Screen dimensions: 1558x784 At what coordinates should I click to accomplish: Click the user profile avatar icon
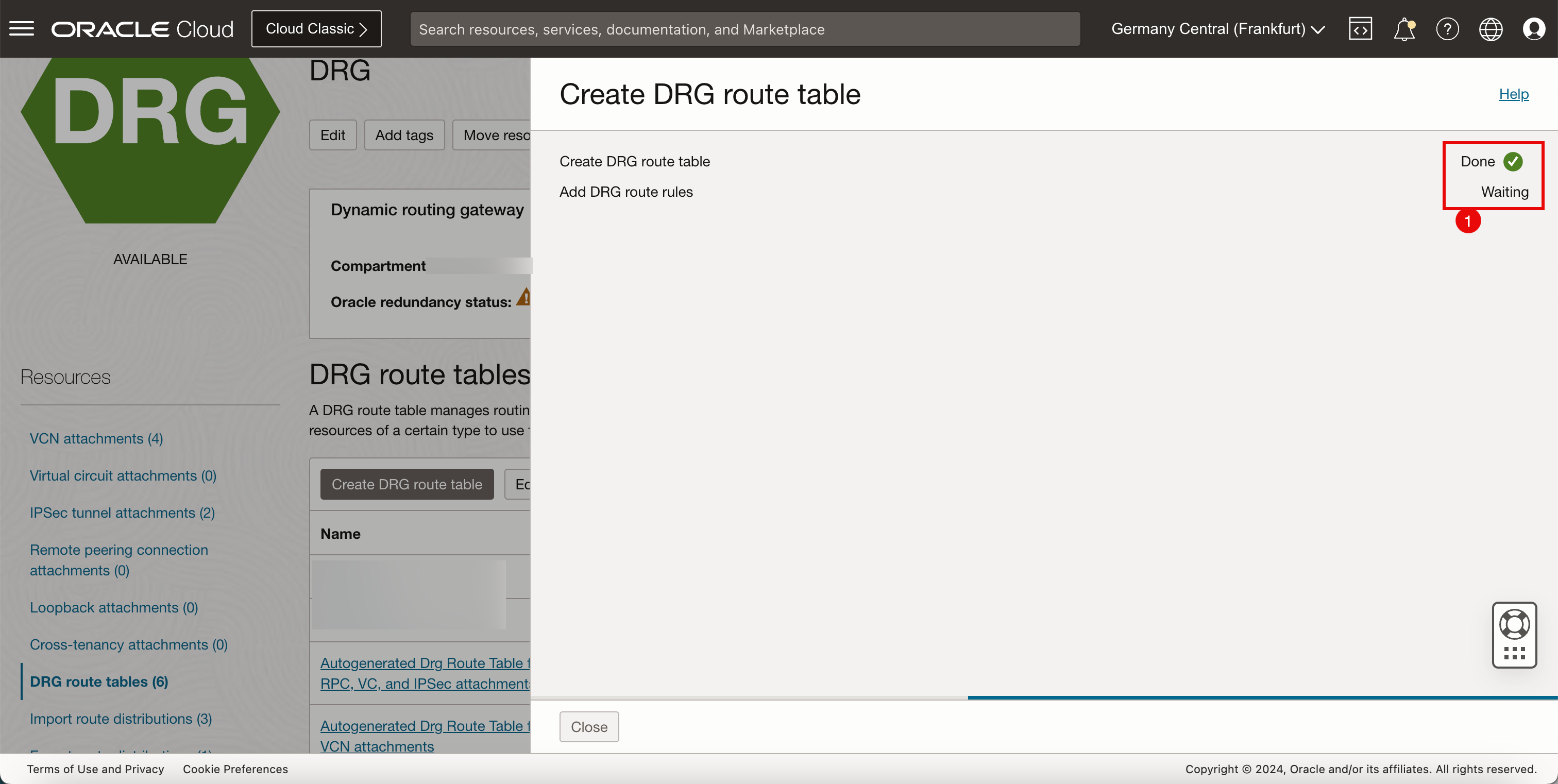(x=1535, y=28)
